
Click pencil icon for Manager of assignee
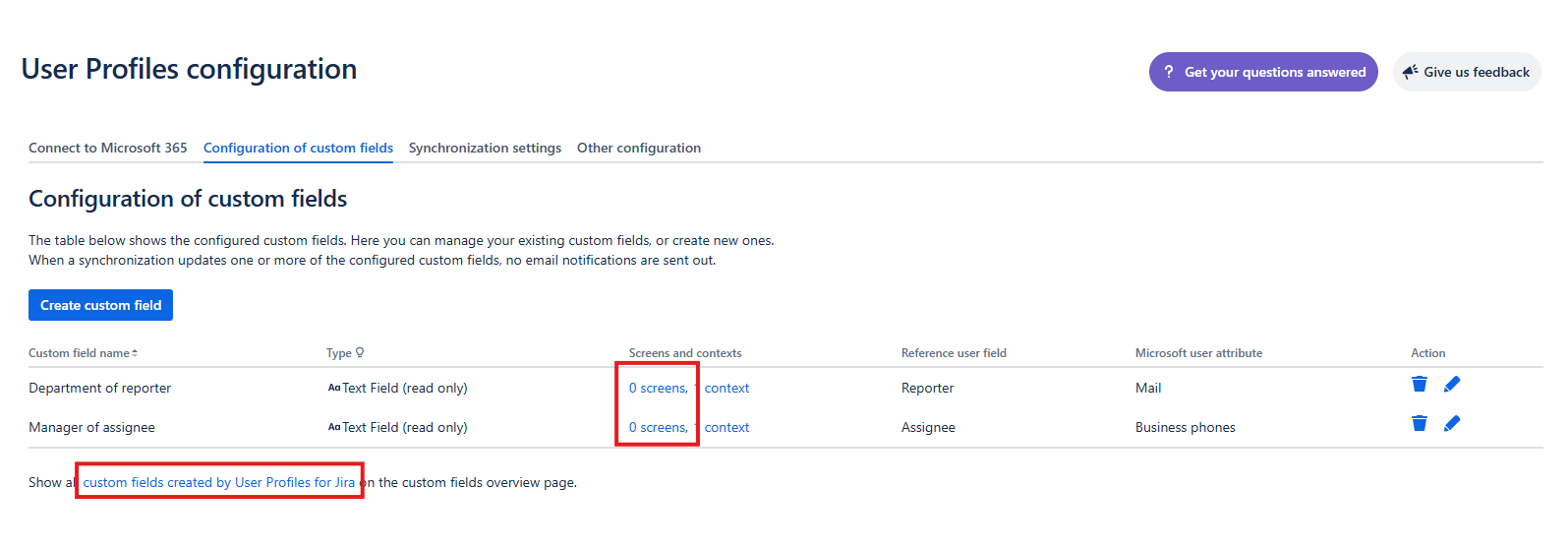(x=1452, y=423)
